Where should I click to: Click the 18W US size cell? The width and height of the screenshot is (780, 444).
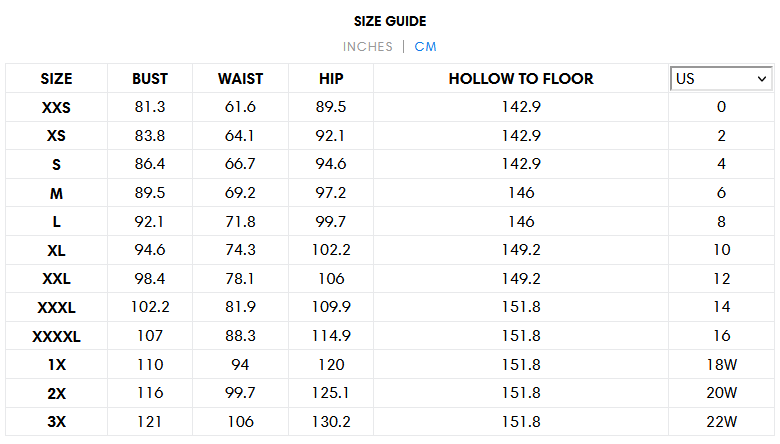[x=721, y=364]
